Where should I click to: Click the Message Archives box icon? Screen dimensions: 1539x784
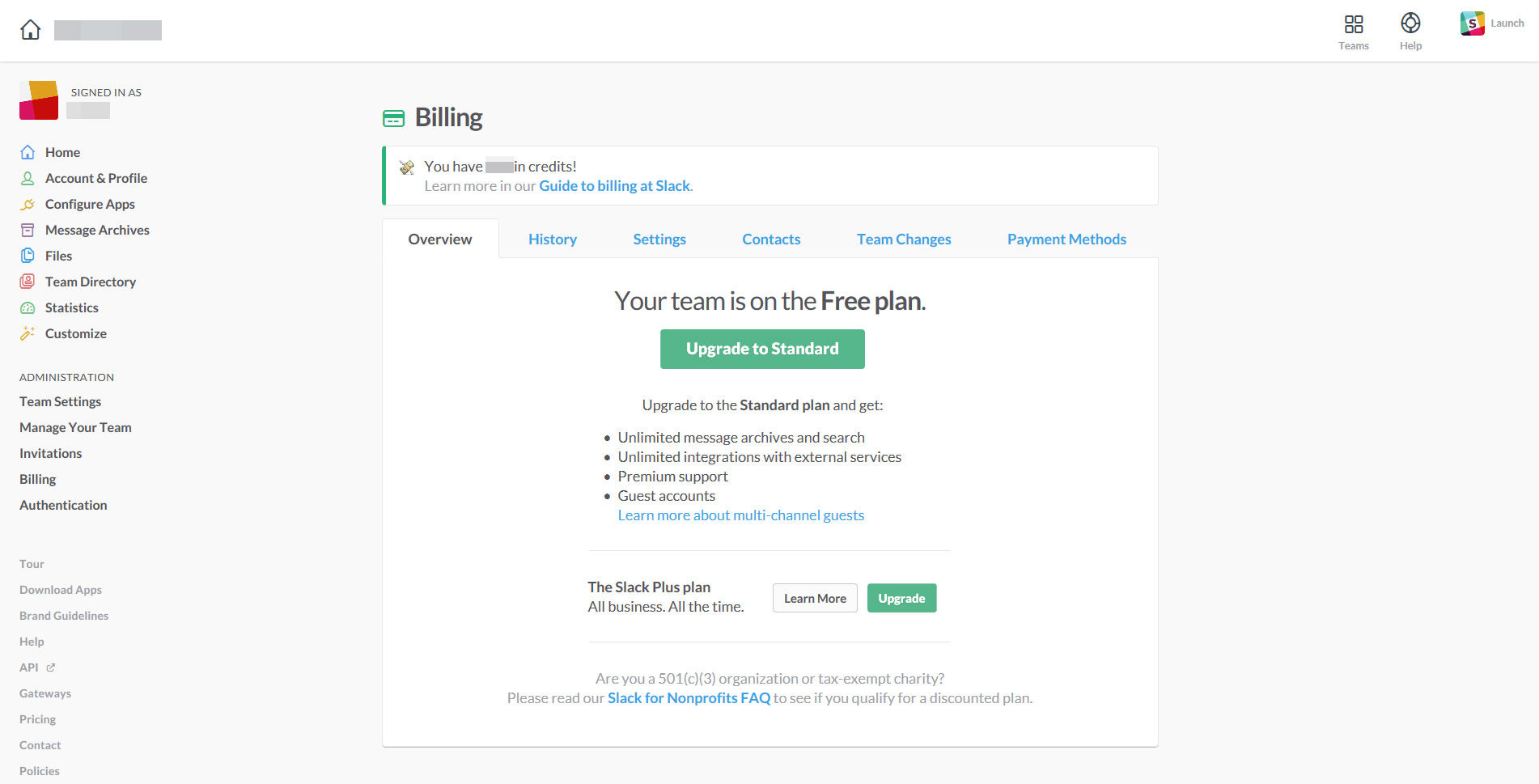[28, 230]
